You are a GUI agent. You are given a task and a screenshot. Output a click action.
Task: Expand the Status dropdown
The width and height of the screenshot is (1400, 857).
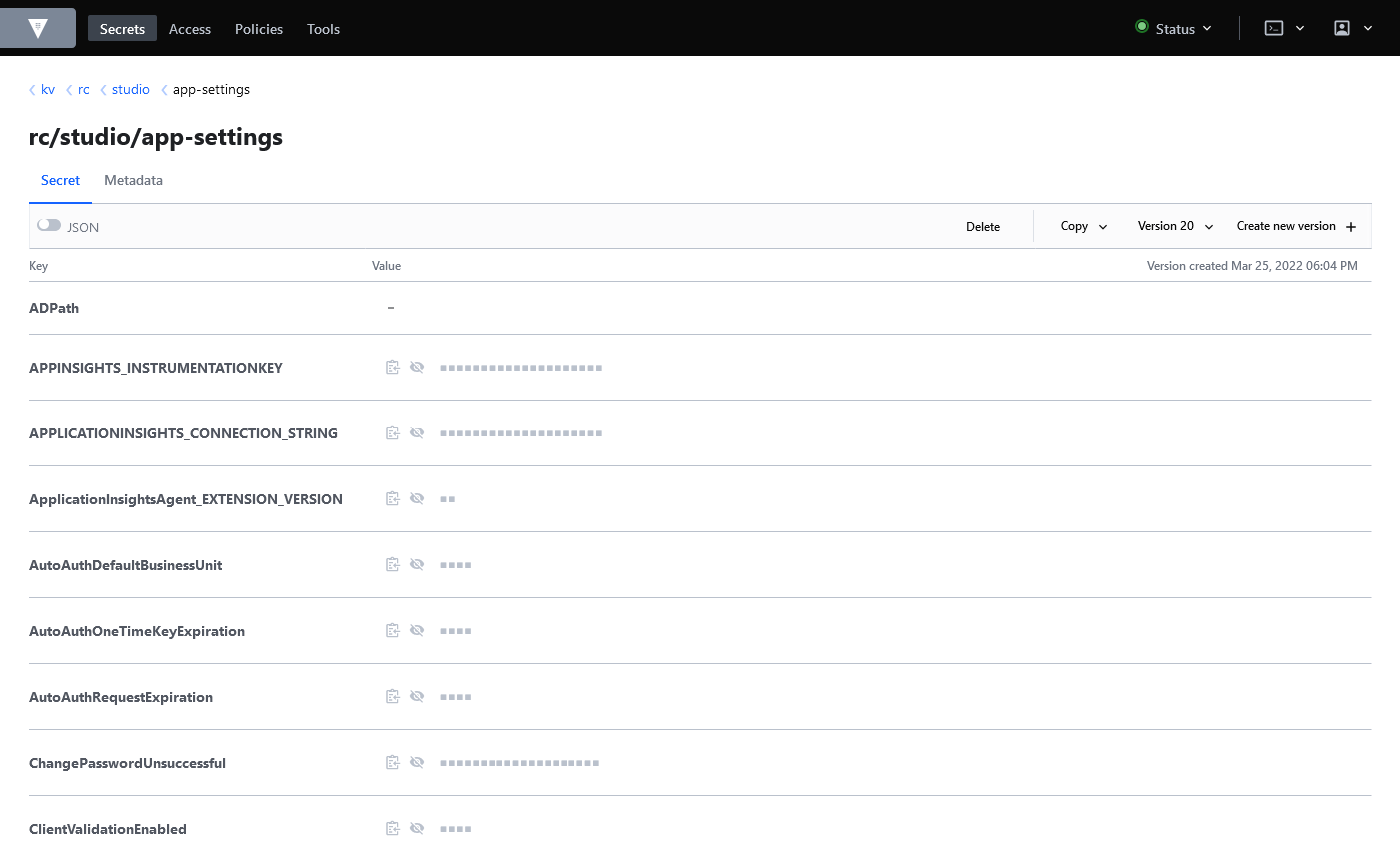click(1174, 29)
